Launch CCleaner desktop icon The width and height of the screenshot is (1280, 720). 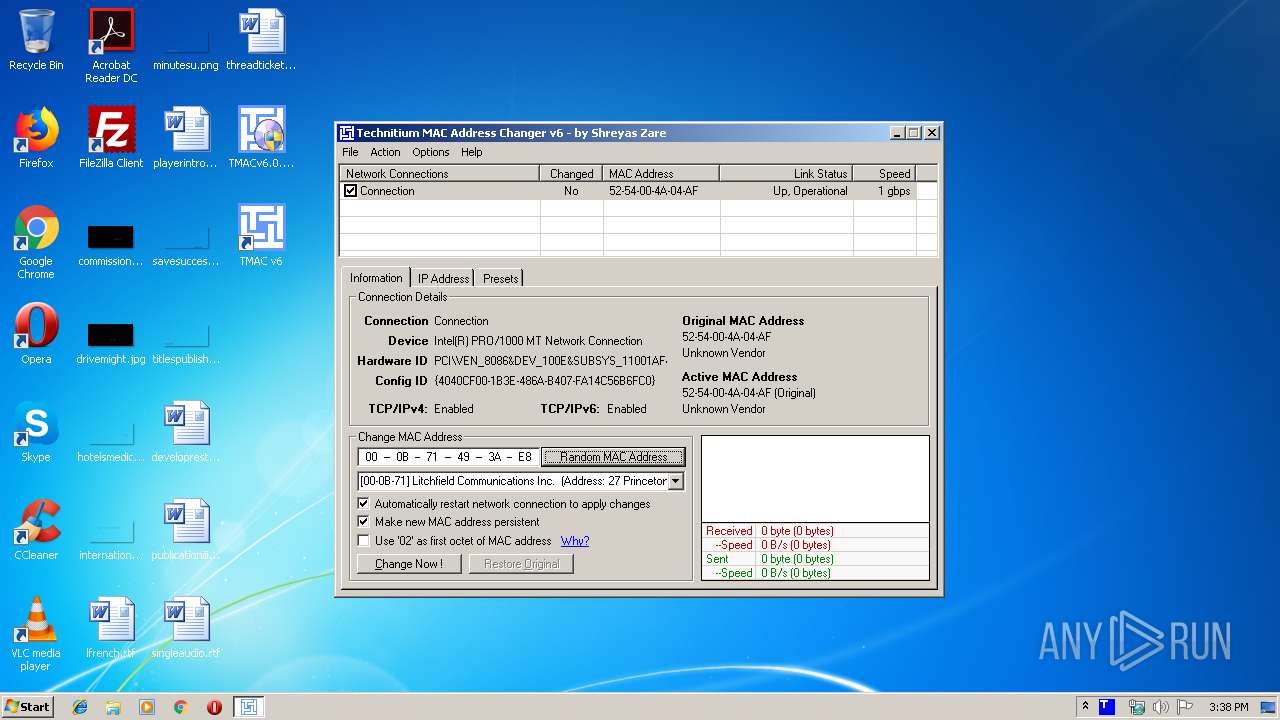coord(36,530)
